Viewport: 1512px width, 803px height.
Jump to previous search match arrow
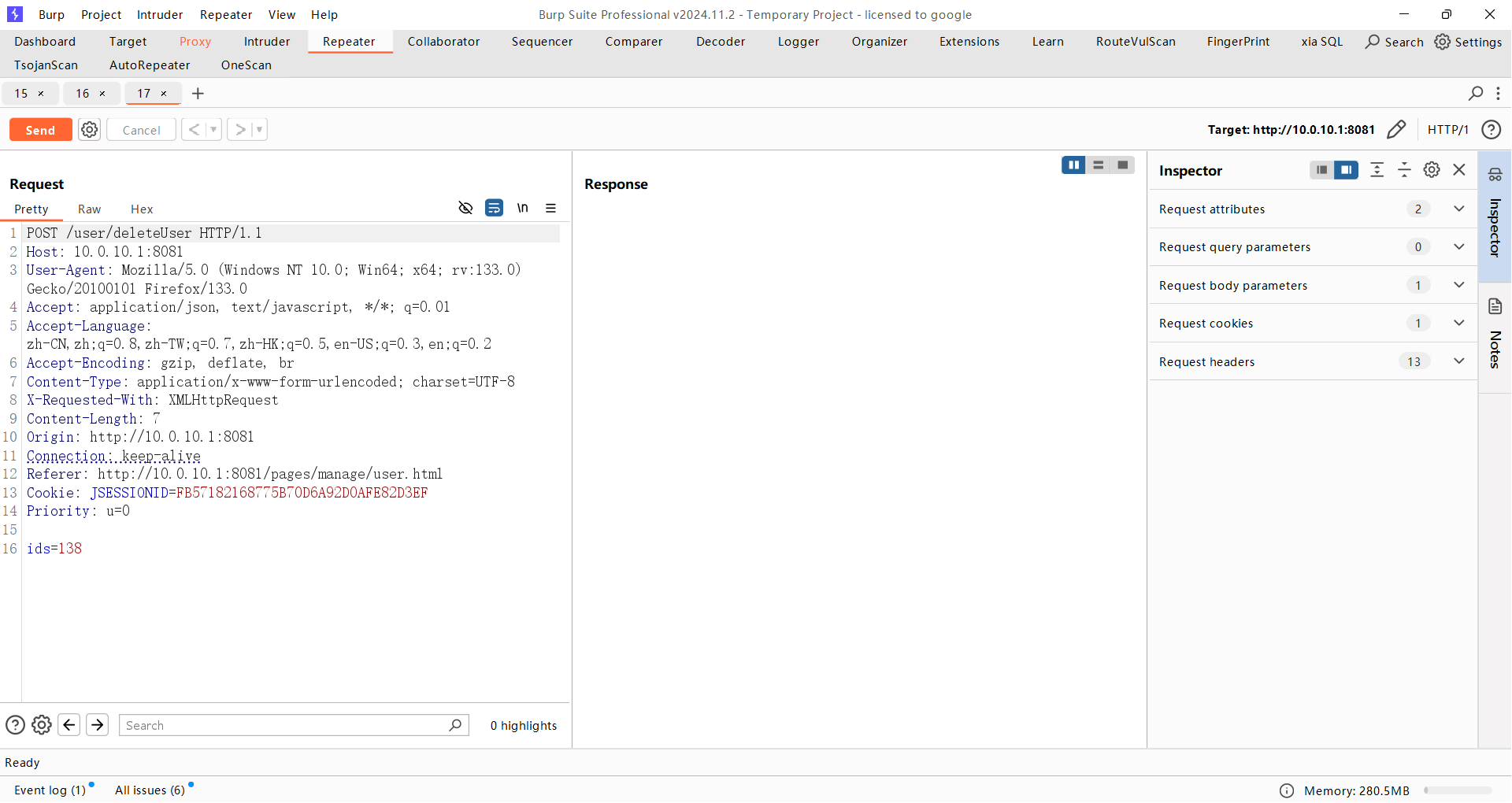[69, 725]
